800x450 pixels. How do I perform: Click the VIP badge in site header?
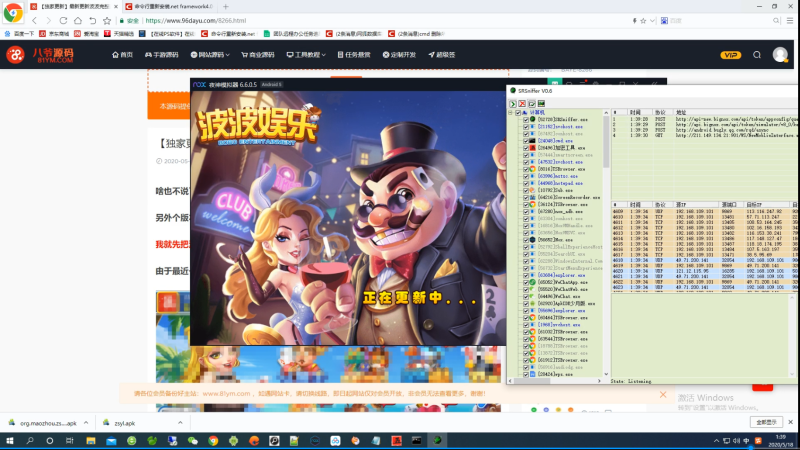click(731, 55)
